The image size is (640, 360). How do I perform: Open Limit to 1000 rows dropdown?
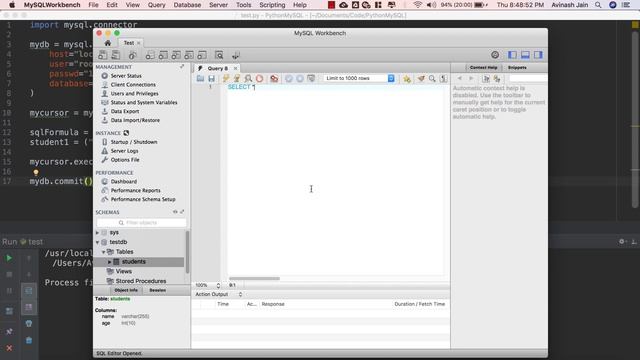coord(359,78)
